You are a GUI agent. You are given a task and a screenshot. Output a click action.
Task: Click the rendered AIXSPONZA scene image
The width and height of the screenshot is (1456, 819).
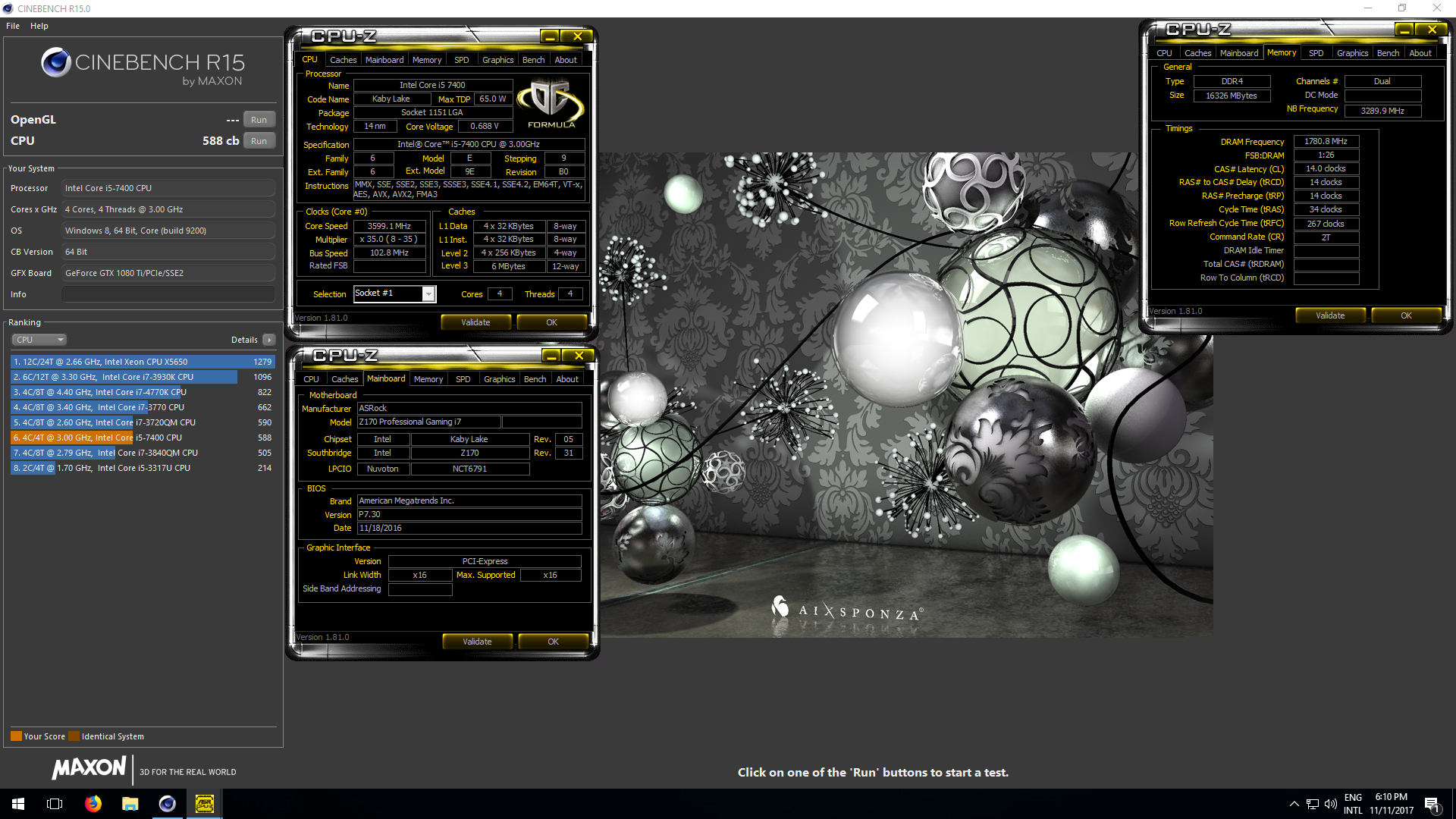[x=906, y=395]
